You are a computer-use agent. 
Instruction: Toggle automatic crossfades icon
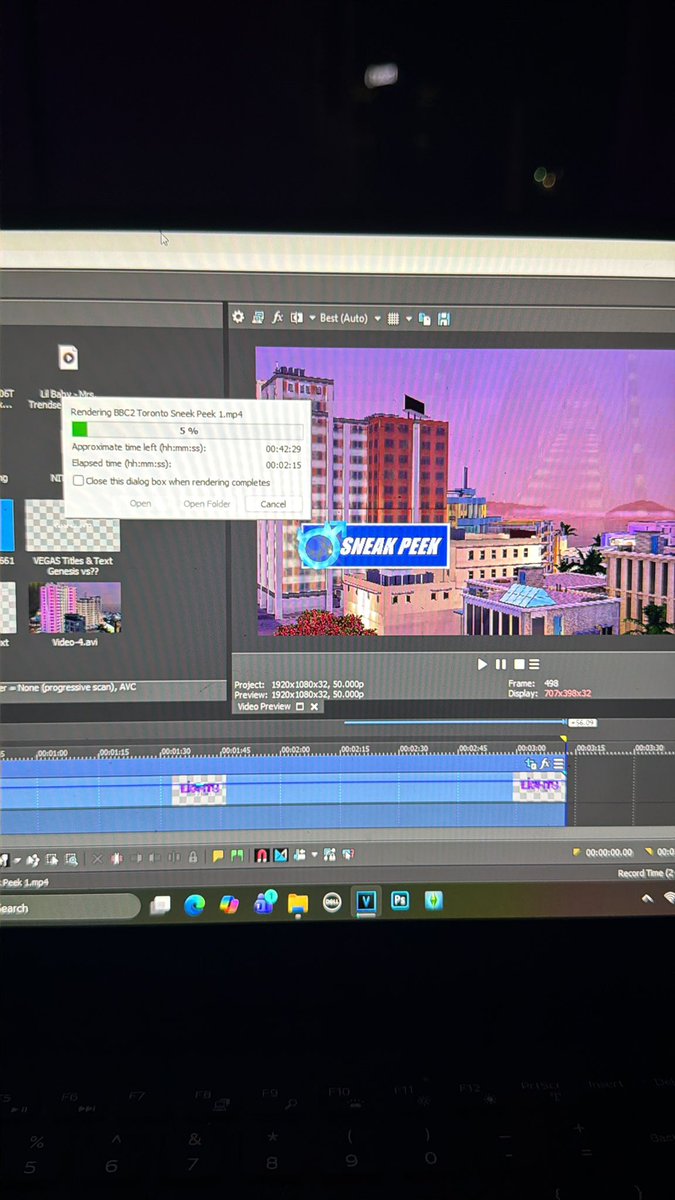point(281,856)
